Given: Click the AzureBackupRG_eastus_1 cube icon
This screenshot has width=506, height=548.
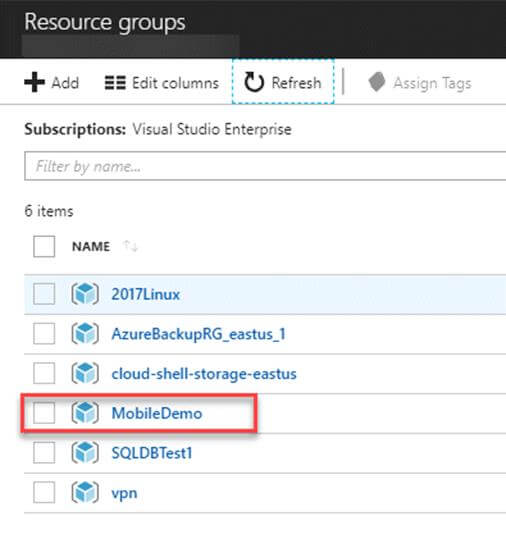Looking at the screenshot, I should coord(85,333).
